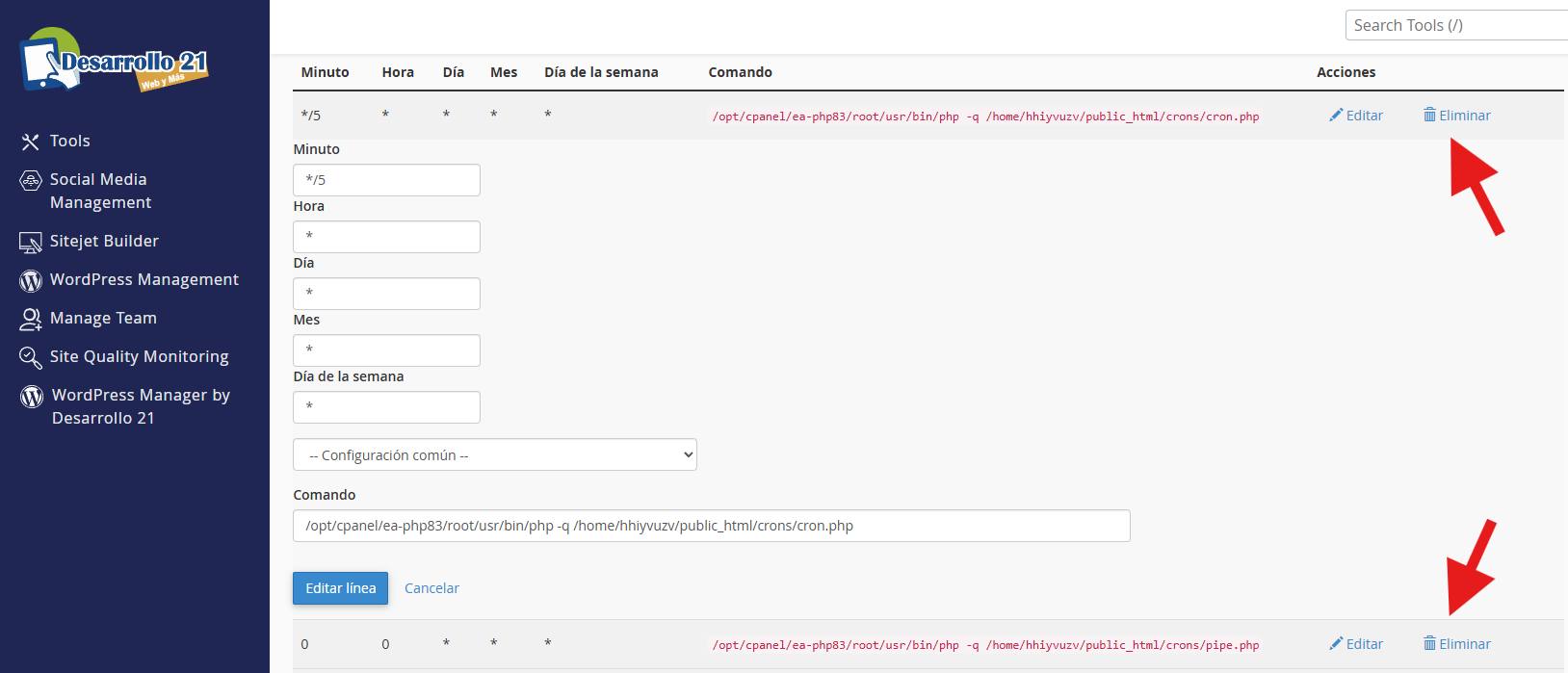Select the Hora input box
This screenshot has height=673, width=1568.
(386, 237)
